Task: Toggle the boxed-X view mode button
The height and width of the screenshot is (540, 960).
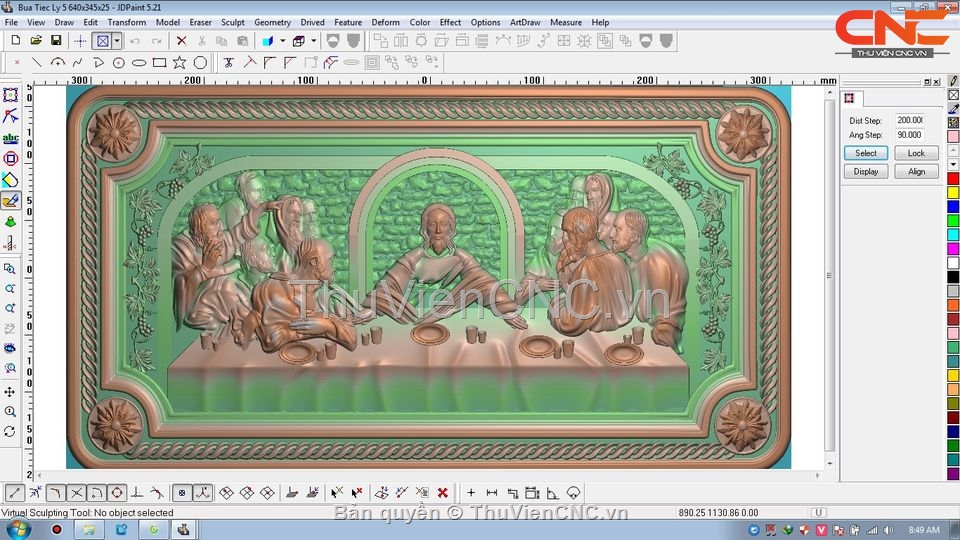Action: click(x=102, y=41)
